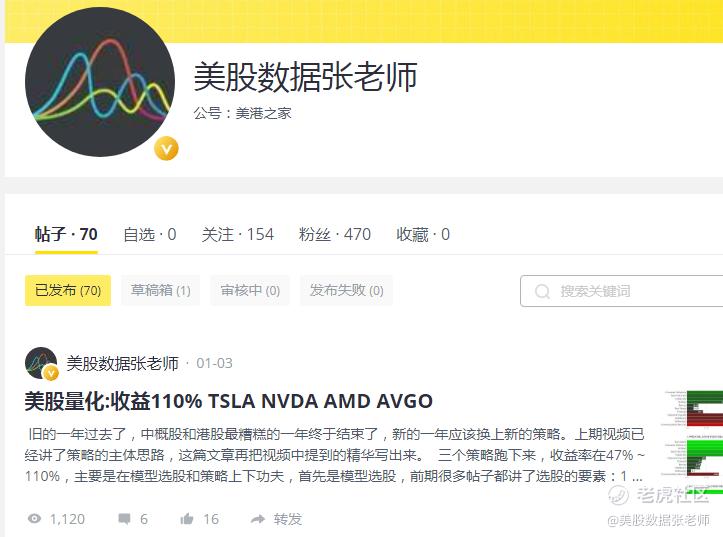
Task: Switch to the 自选 · 0 tab
Action: (x=150, y=234)
